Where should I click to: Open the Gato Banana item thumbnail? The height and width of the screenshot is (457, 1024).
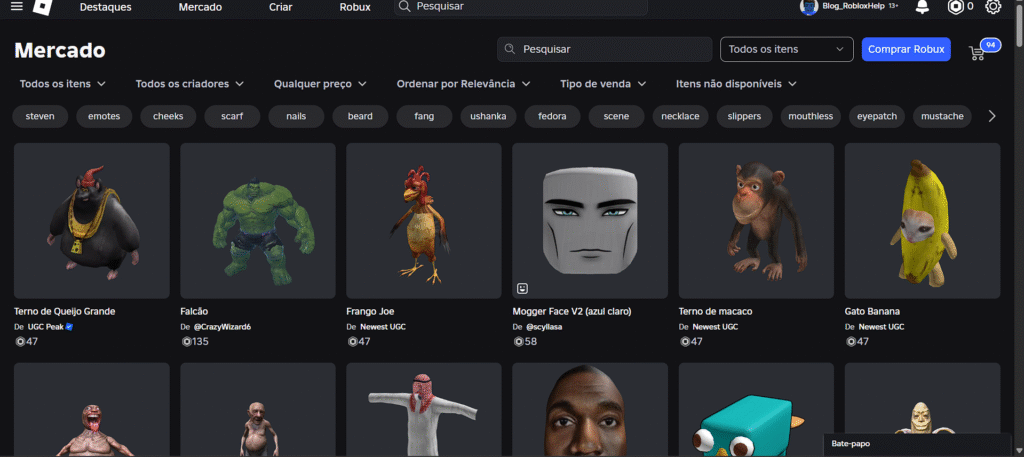[922, 221]
